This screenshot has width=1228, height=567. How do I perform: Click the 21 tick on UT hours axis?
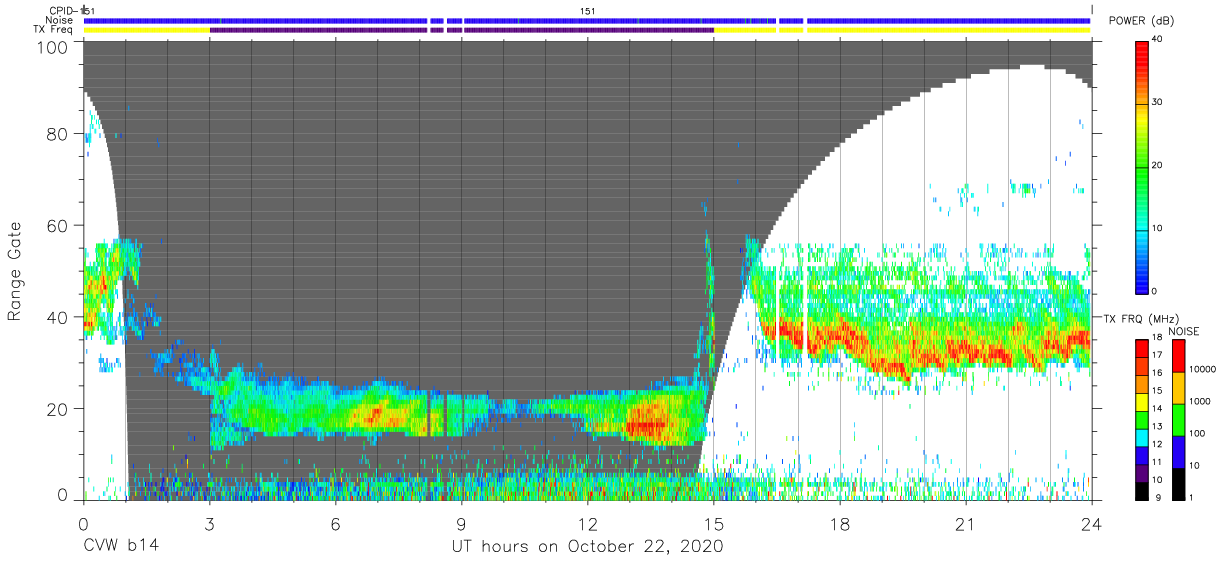(965, 522)
